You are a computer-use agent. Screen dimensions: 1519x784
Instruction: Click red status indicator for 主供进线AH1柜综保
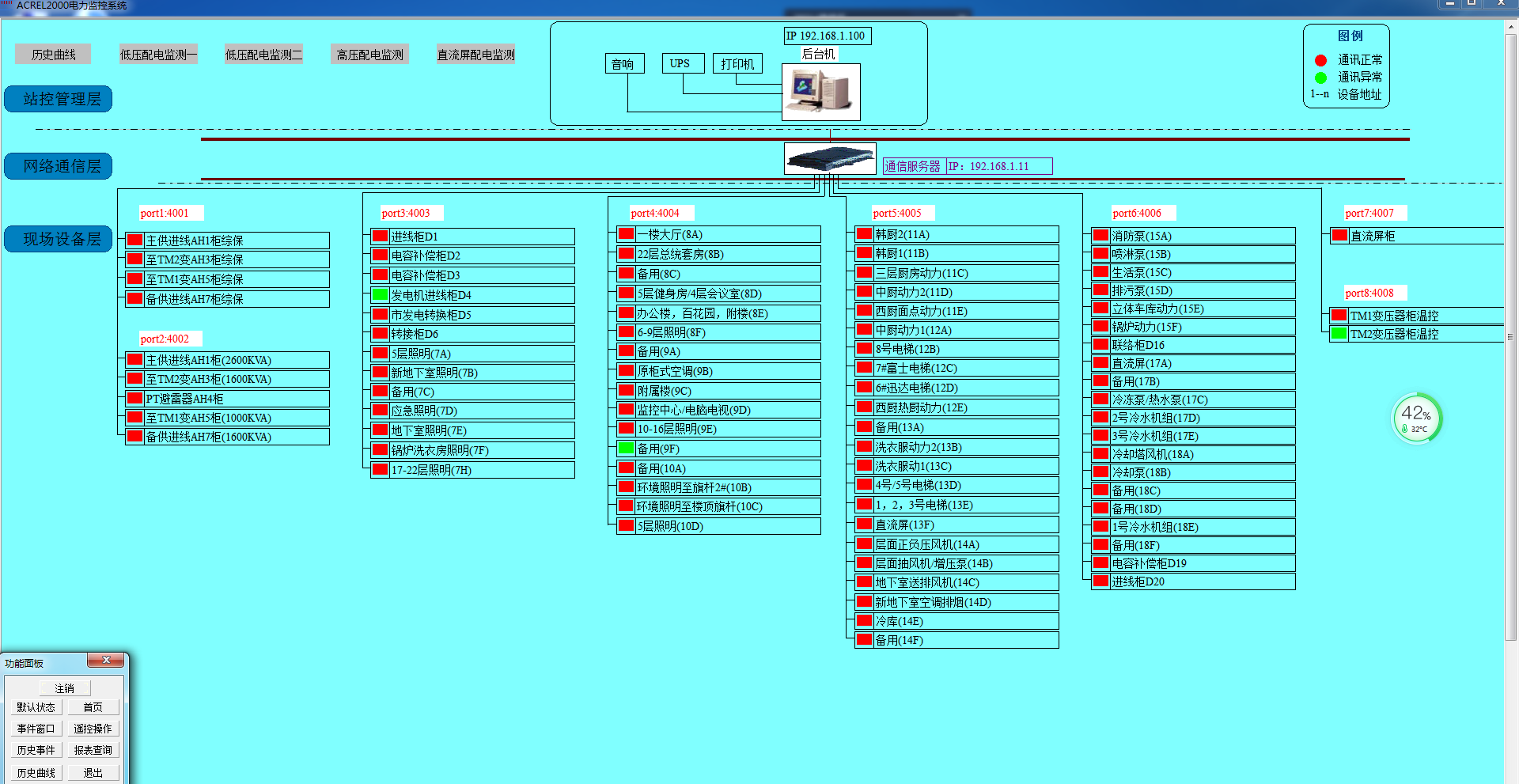(x=135, y=241)
